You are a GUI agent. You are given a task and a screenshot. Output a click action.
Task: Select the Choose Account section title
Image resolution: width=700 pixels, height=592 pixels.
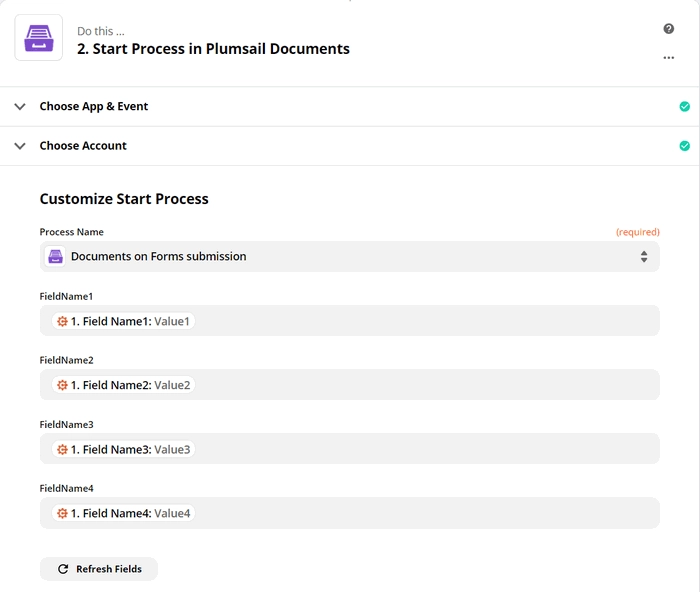(x=83, y=146)
